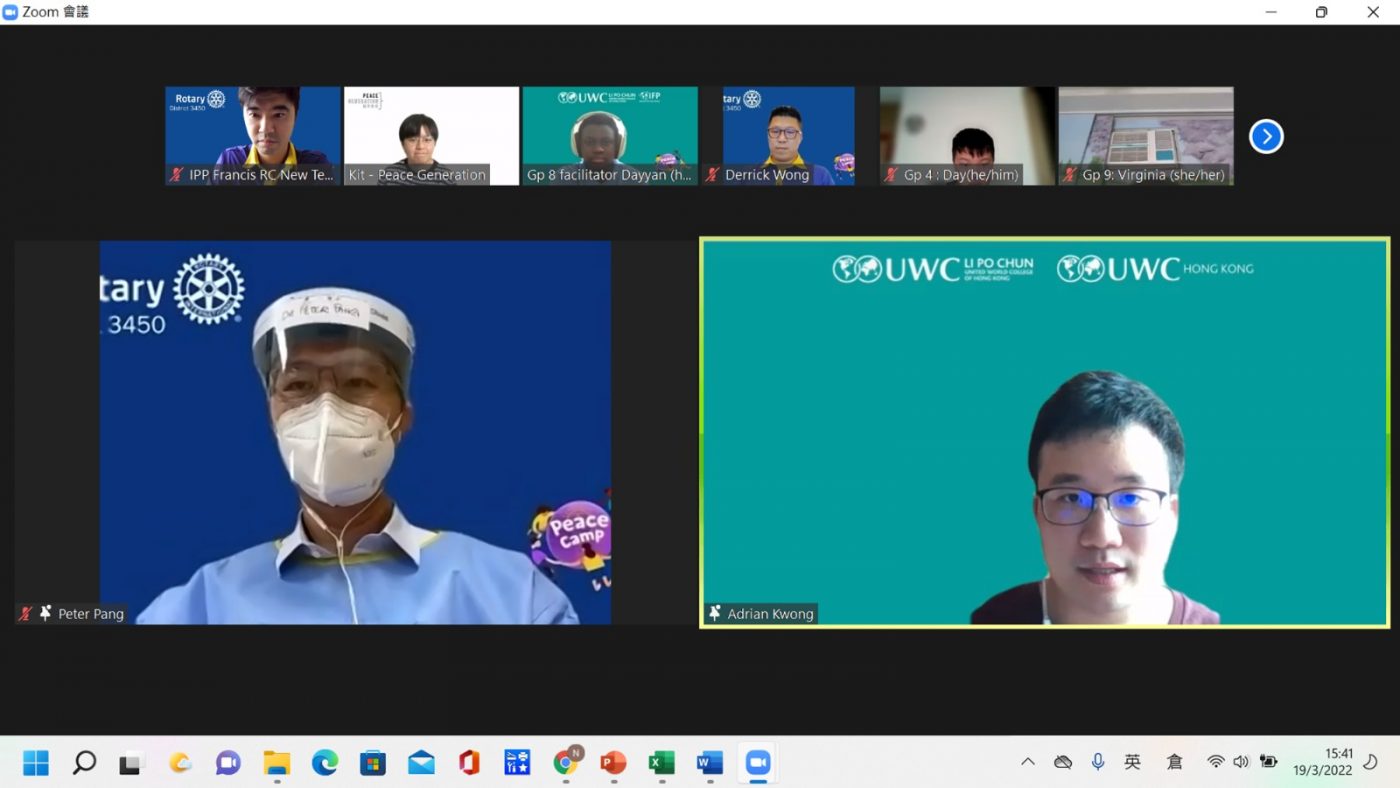This screenshot has width=1400, height=788.
Task: Select Gp 8 facilitator Dayyan thumbnail
Action: click(610, 136)
